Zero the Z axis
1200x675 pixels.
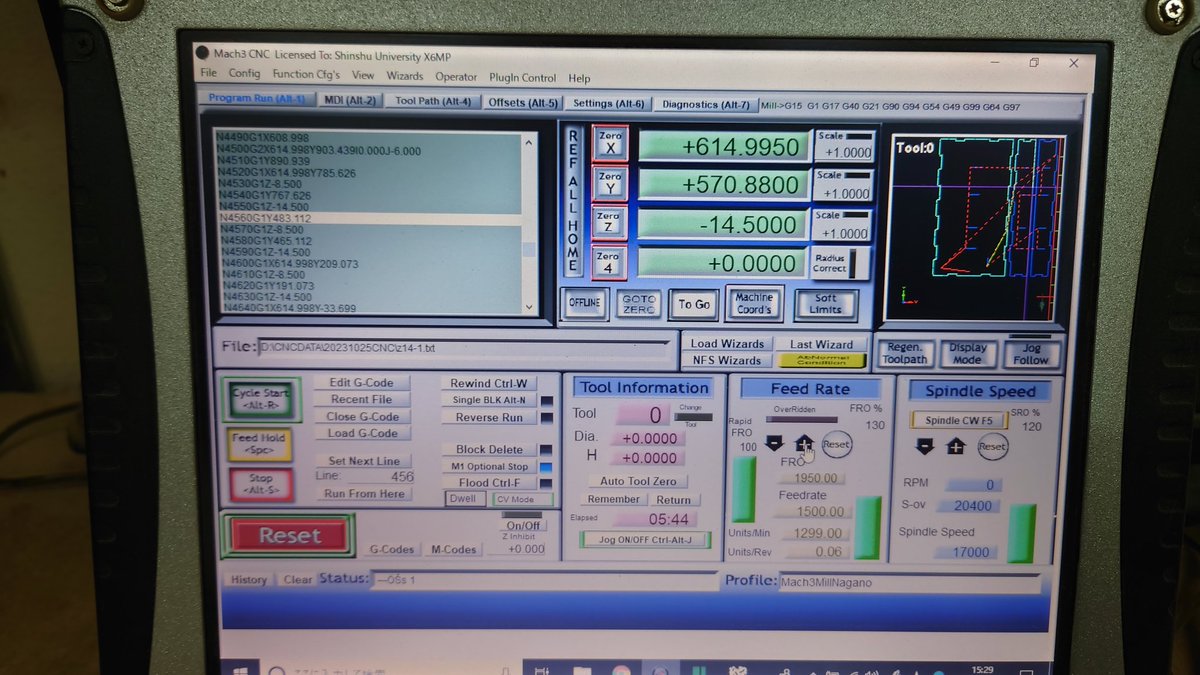point(610,223)
